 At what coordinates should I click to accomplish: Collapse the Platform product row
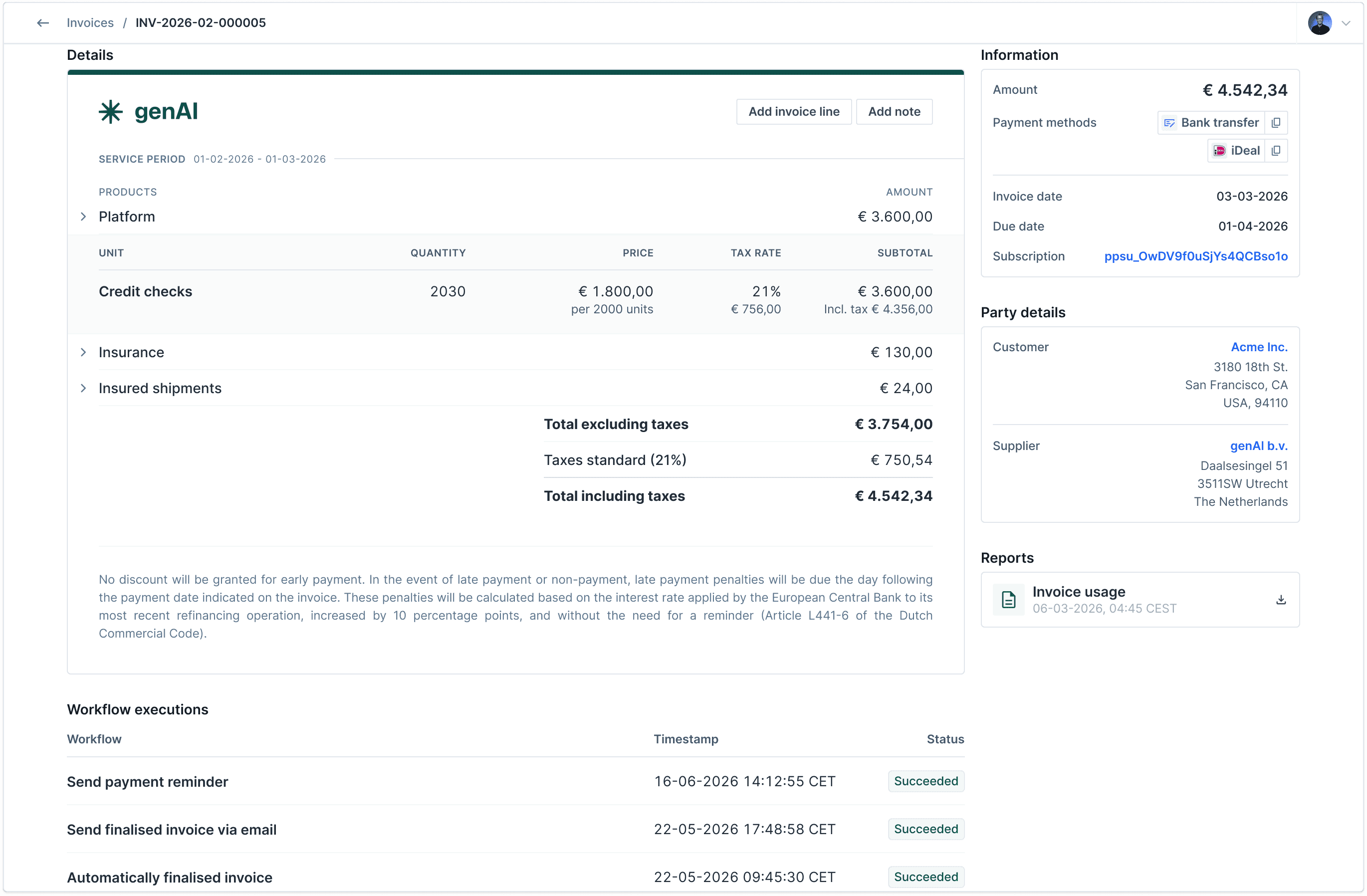pyautogui.click(x=83, y=217)
